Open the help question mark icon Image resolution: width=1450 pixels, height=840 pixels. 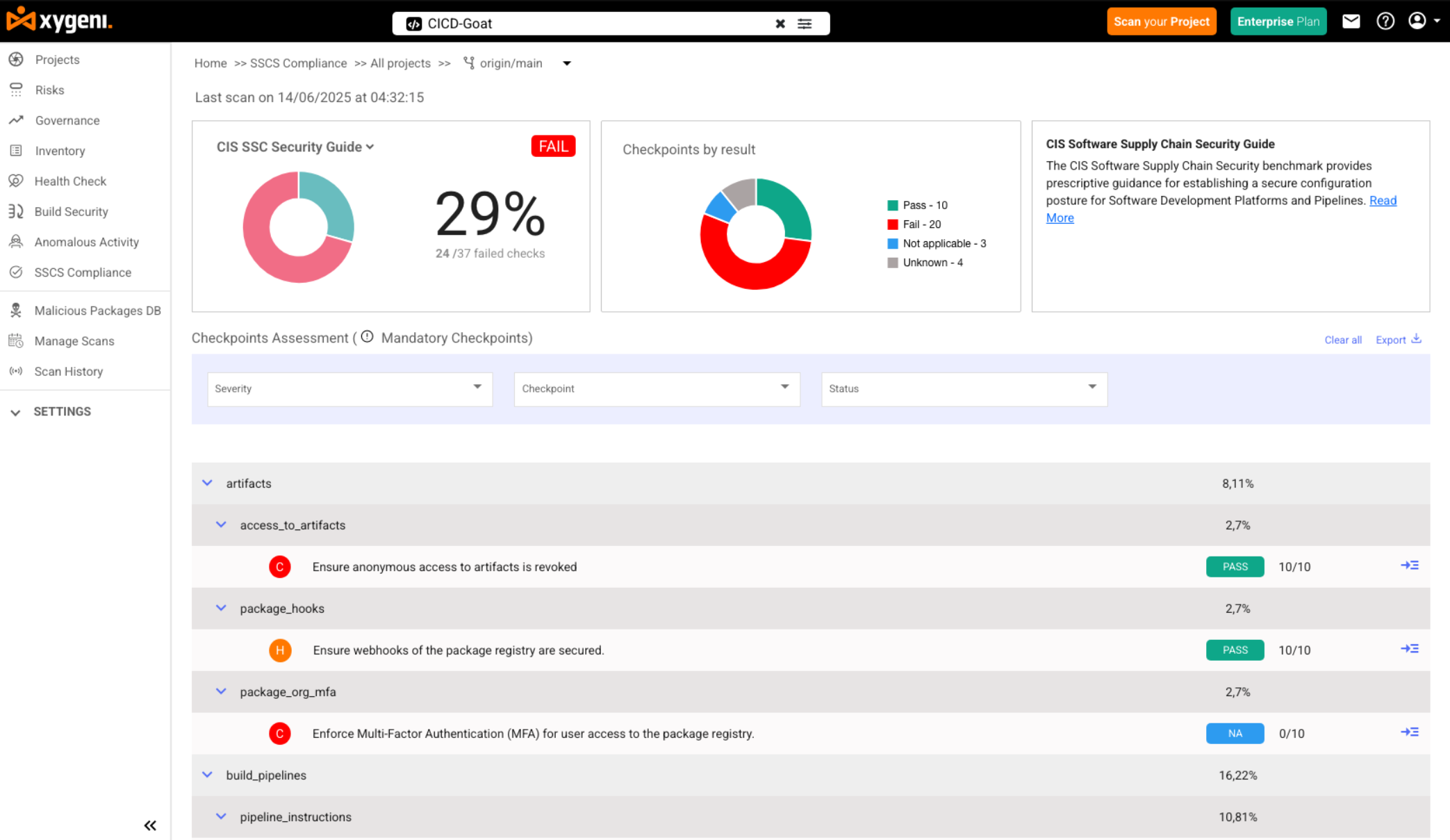pos(1385,22)
